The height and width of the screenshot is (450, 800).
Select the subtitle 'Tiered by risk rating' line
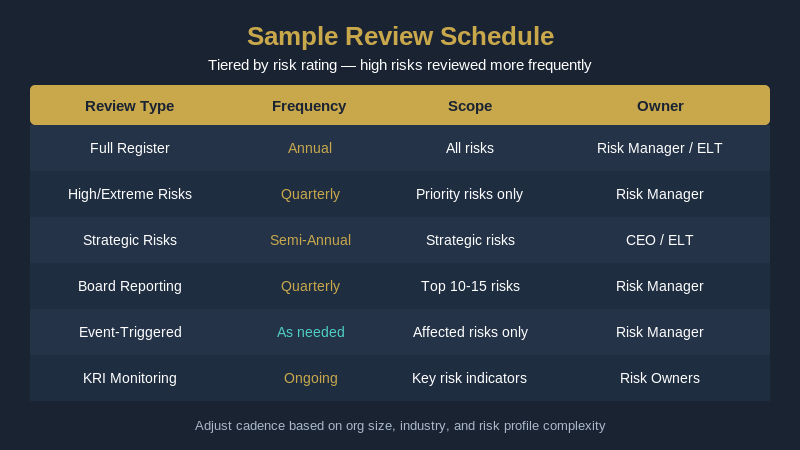point(399,65)
